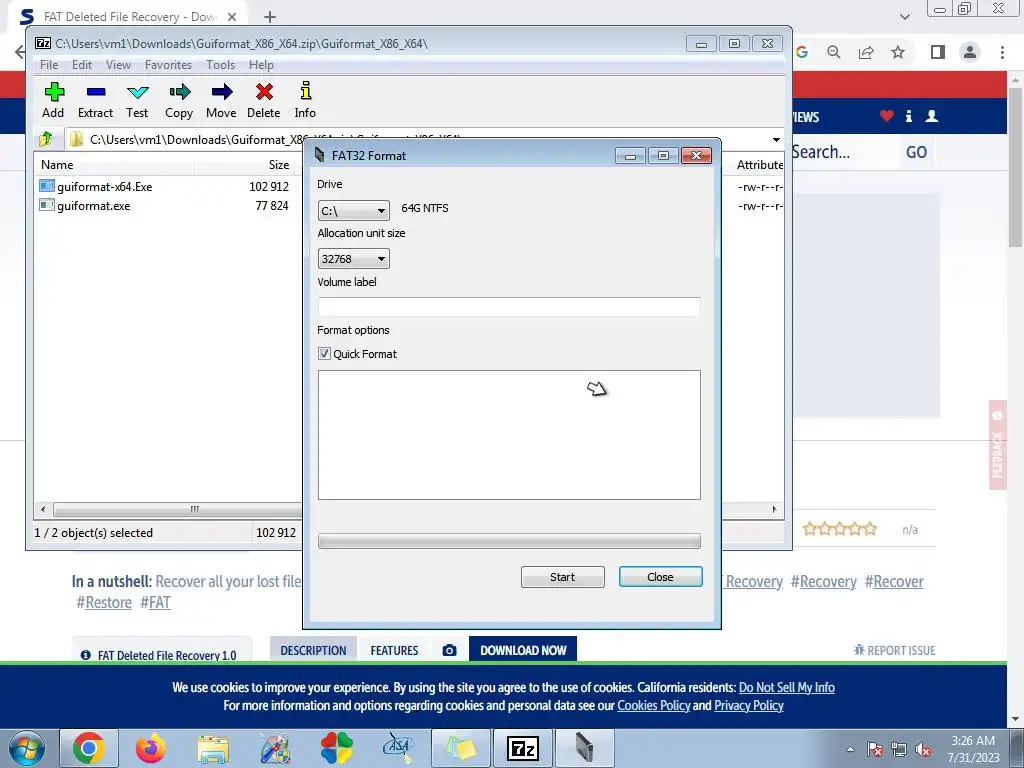Open the Tools menu in 7-Zip
The width and height of the screenshot is (1024, 768).
tap(220, 65)
